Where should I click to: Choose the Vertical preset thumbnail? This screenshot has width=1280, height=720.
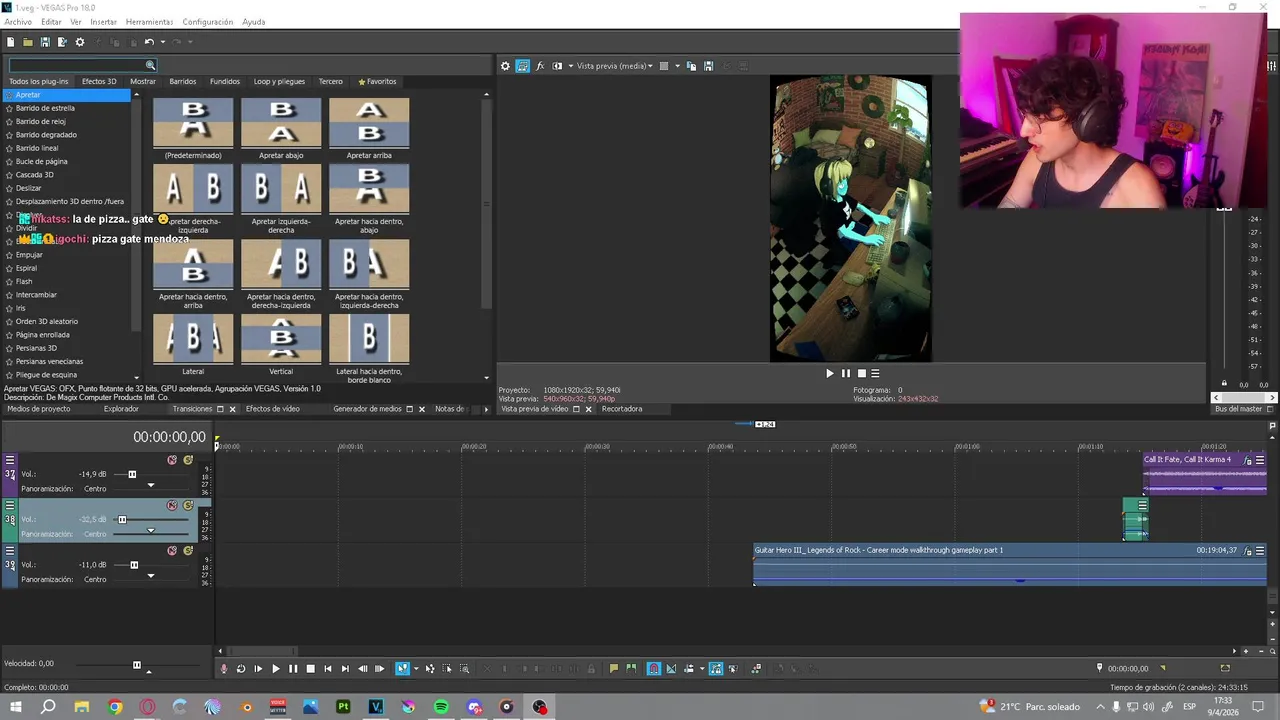(281, 339)
